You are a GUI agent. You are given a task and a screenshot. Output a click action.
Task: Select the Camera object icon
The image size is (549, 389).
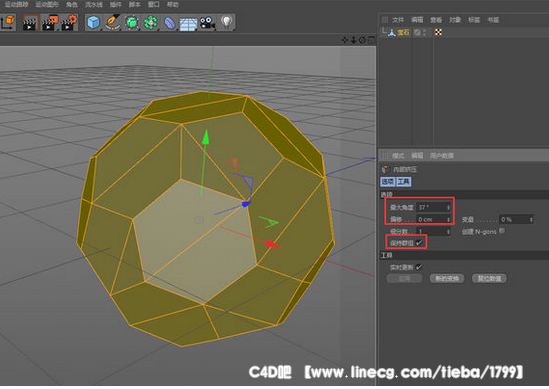207,23
